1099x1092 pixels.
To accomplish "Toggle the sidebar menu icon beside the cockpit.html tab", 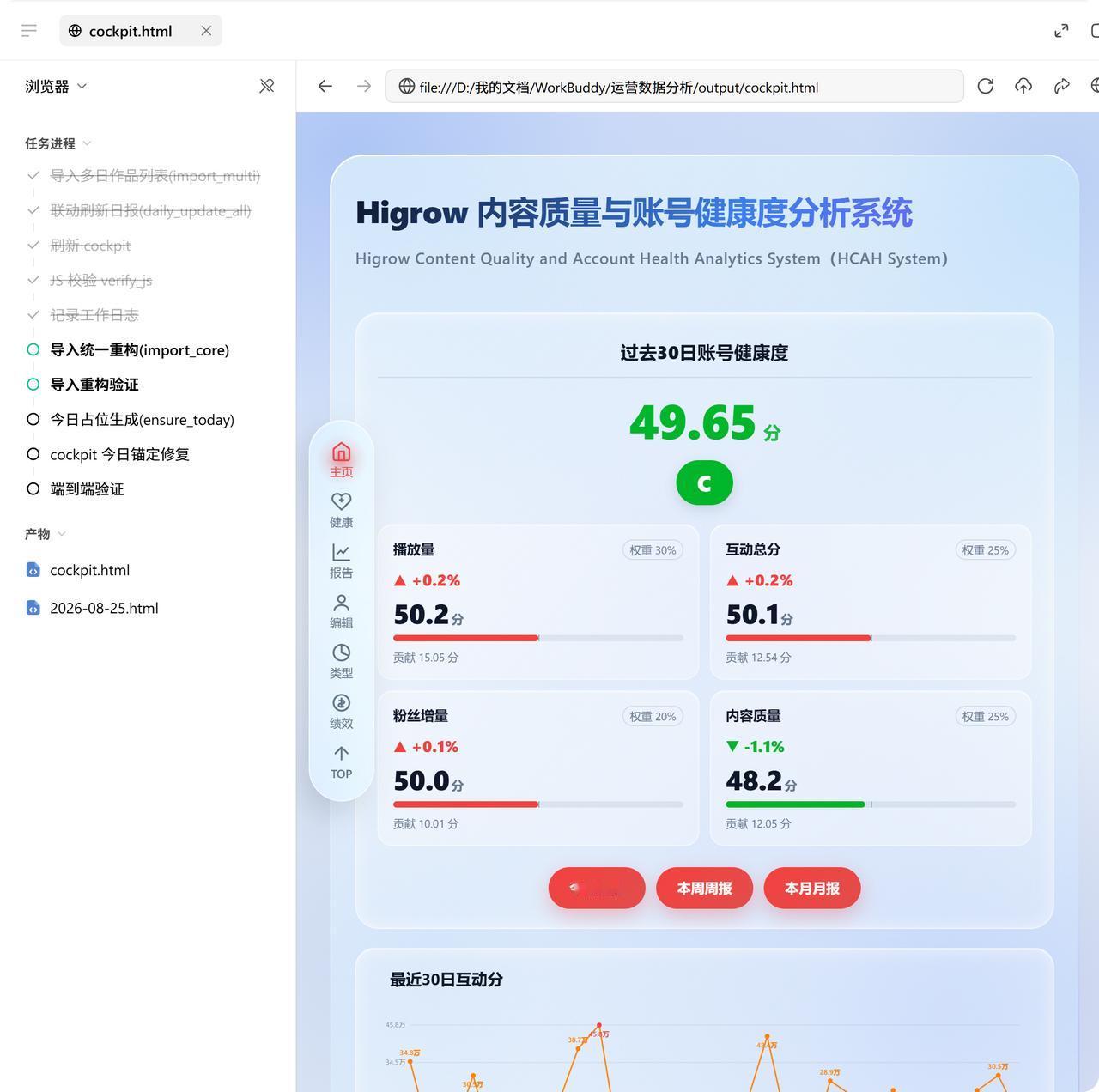I will pos(29,31).
